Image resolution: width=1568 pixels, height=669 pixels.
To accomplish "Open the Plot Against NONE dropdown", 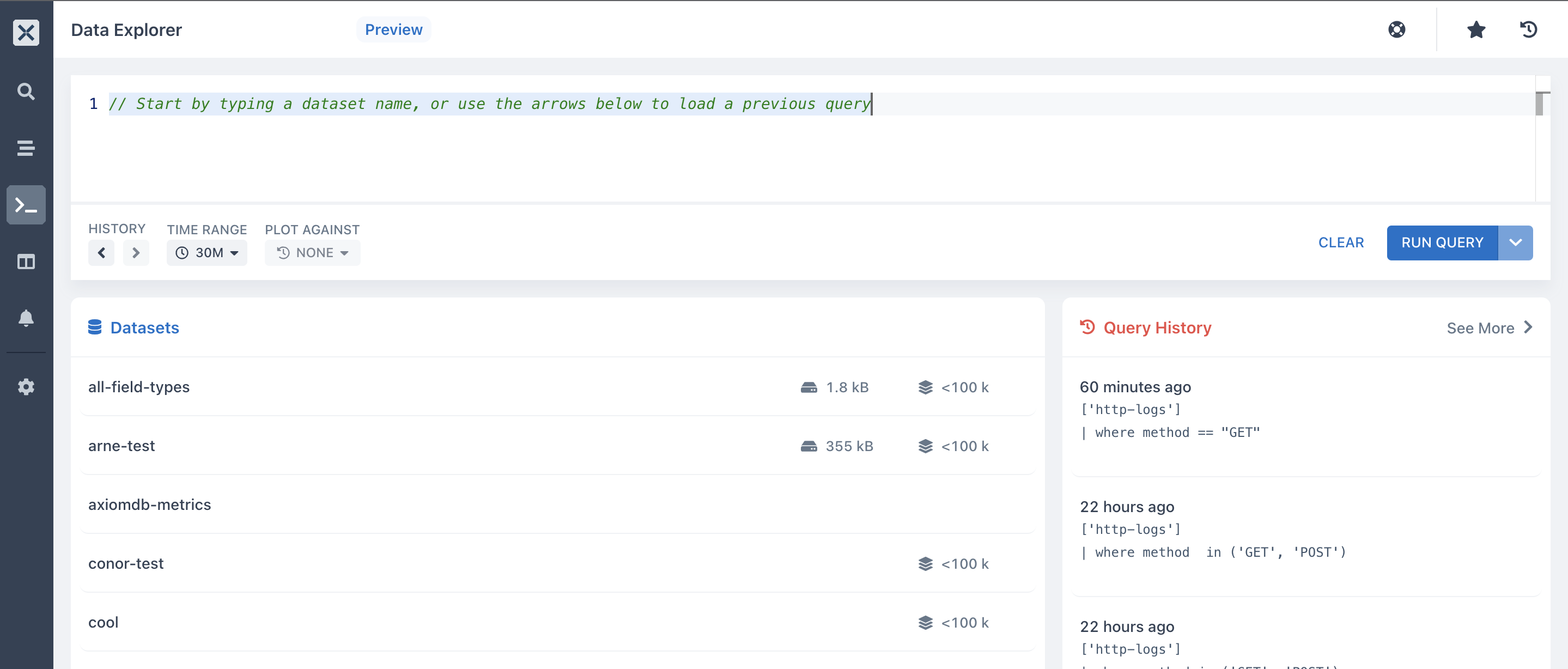I will pyautogui.click(x=312, y=253).
